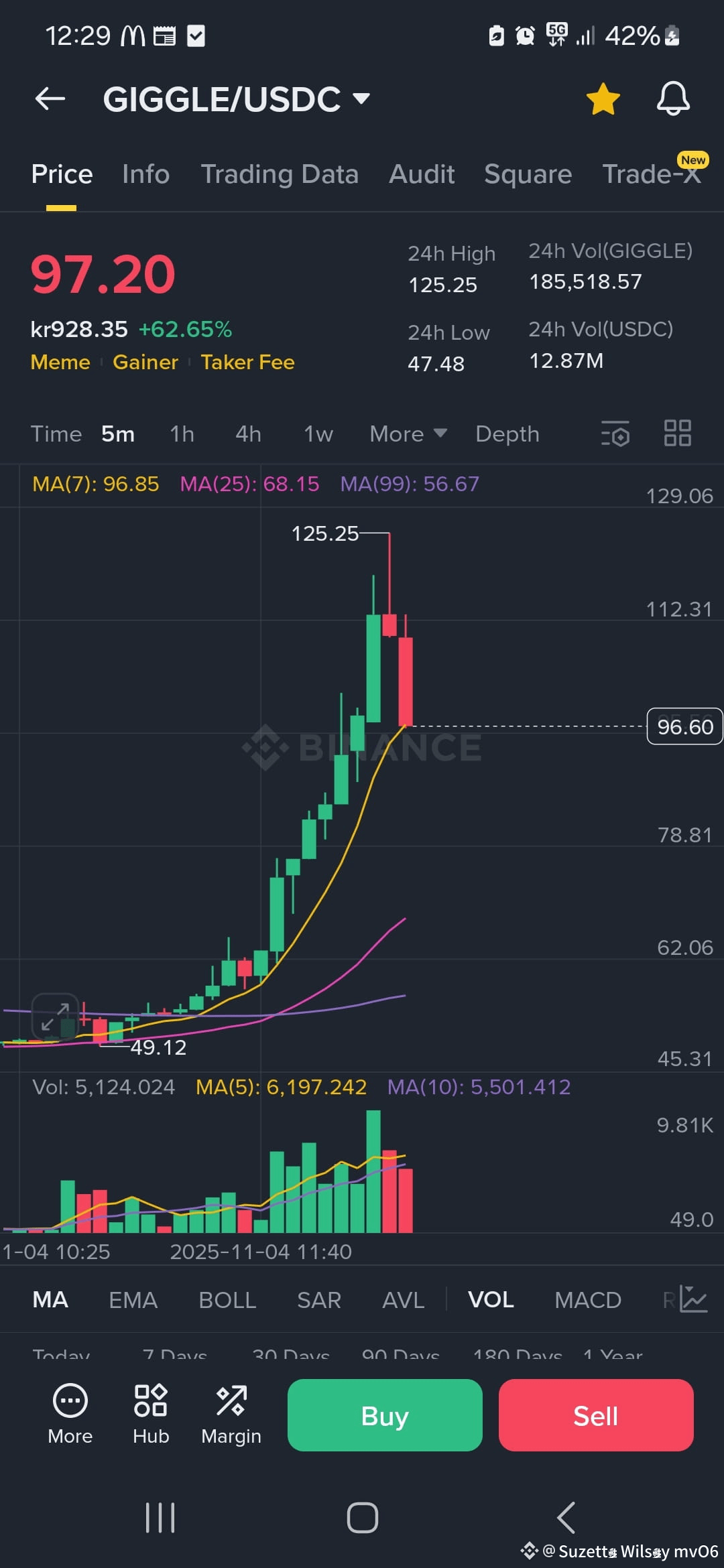The height and width of the screenshot is (1568, 724).
Task: Tap Android back button
Action: click(x=566, y=1518)
